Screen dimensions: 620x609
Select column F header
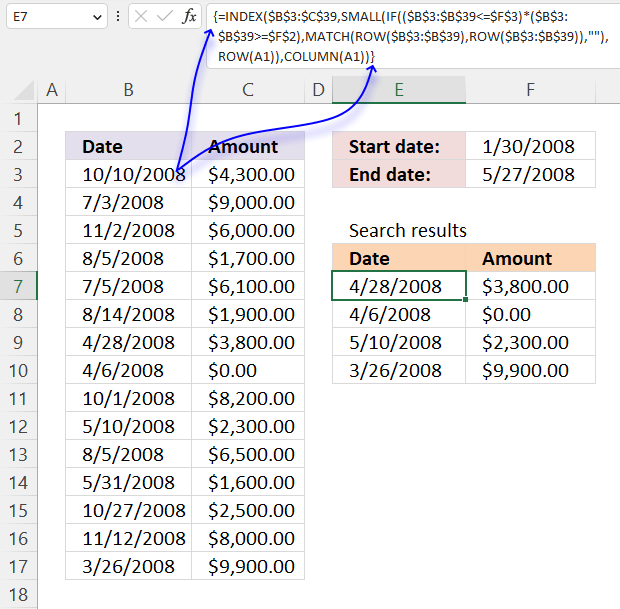(530, 91)
